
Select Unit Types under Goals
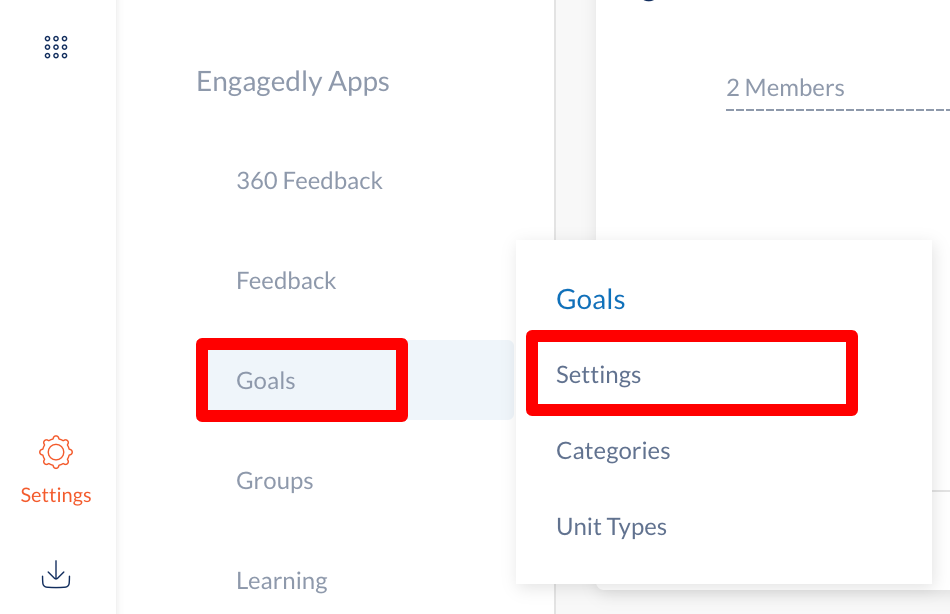point(611,526)
